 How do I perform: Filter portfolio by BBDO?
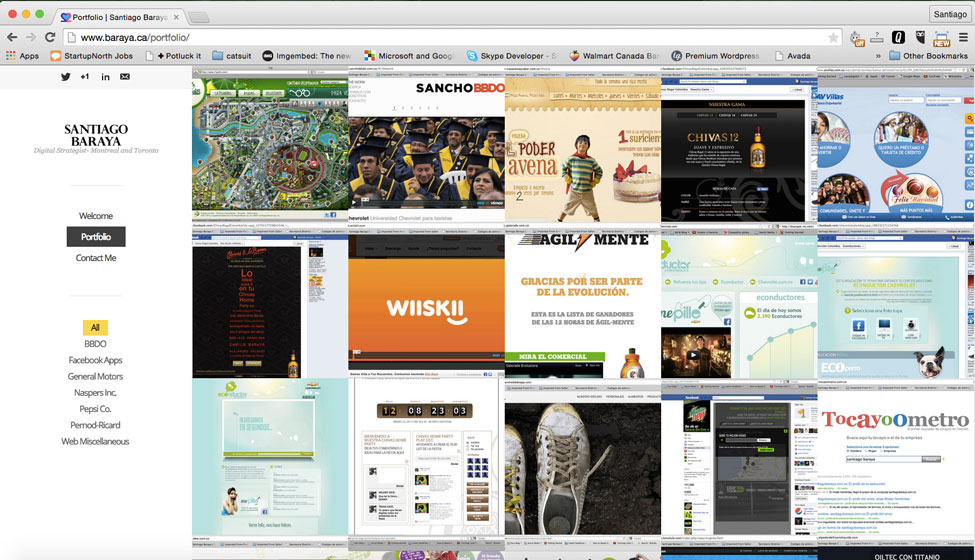[x=95, y=344]
